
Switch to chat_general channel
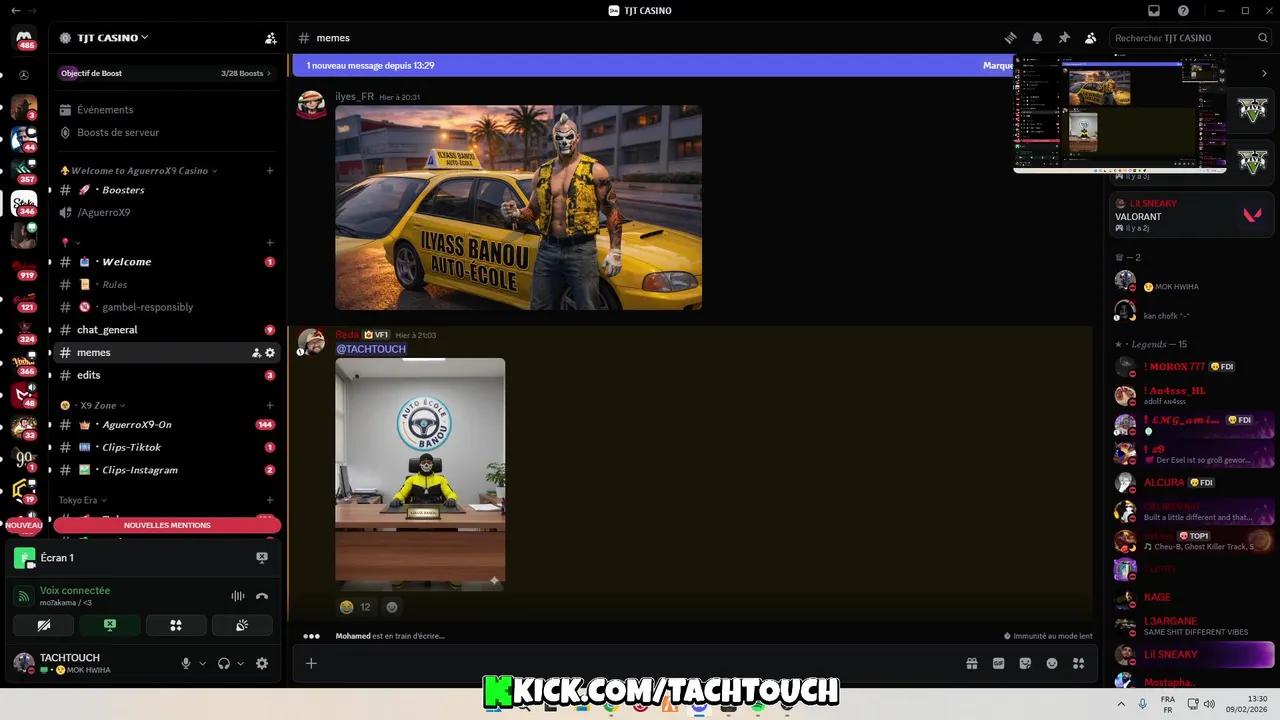[x=165, y=330]
